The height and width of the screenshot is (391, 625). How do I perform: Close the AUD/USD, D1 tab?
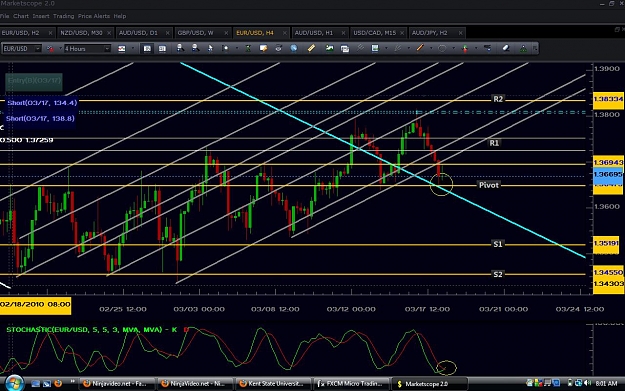point(167,33)
